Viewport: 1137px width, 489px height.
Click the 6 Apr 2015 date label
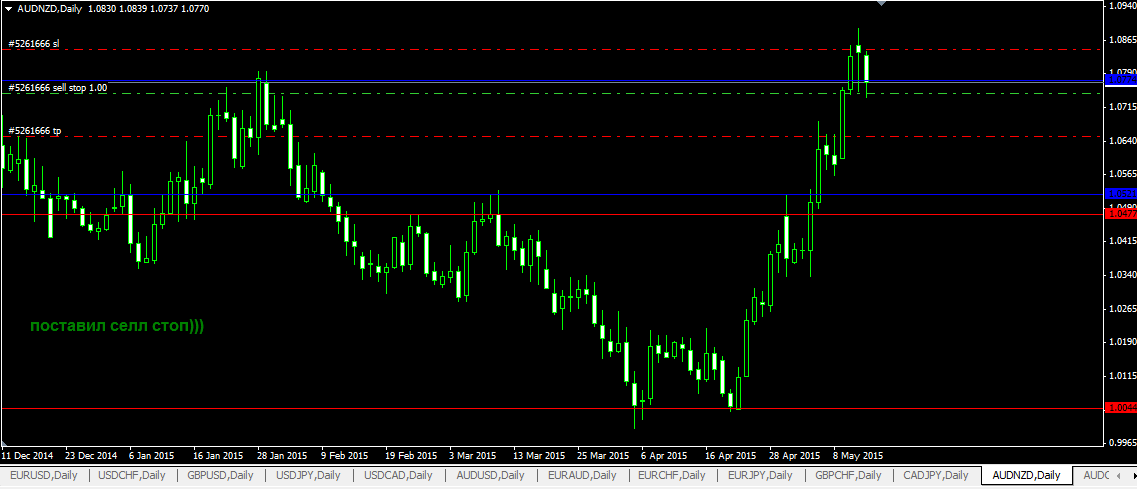click(x=663, y=456)
